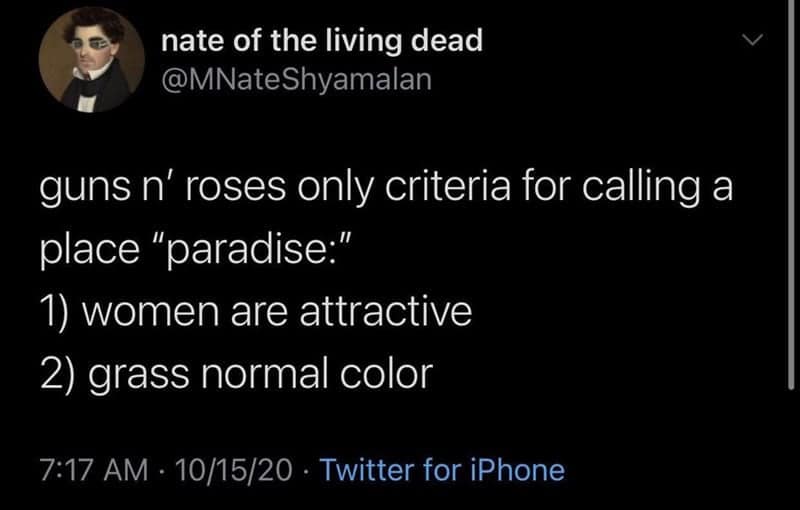
Task: Click the scrollbar on the right edge
Action: pos(792,200)
